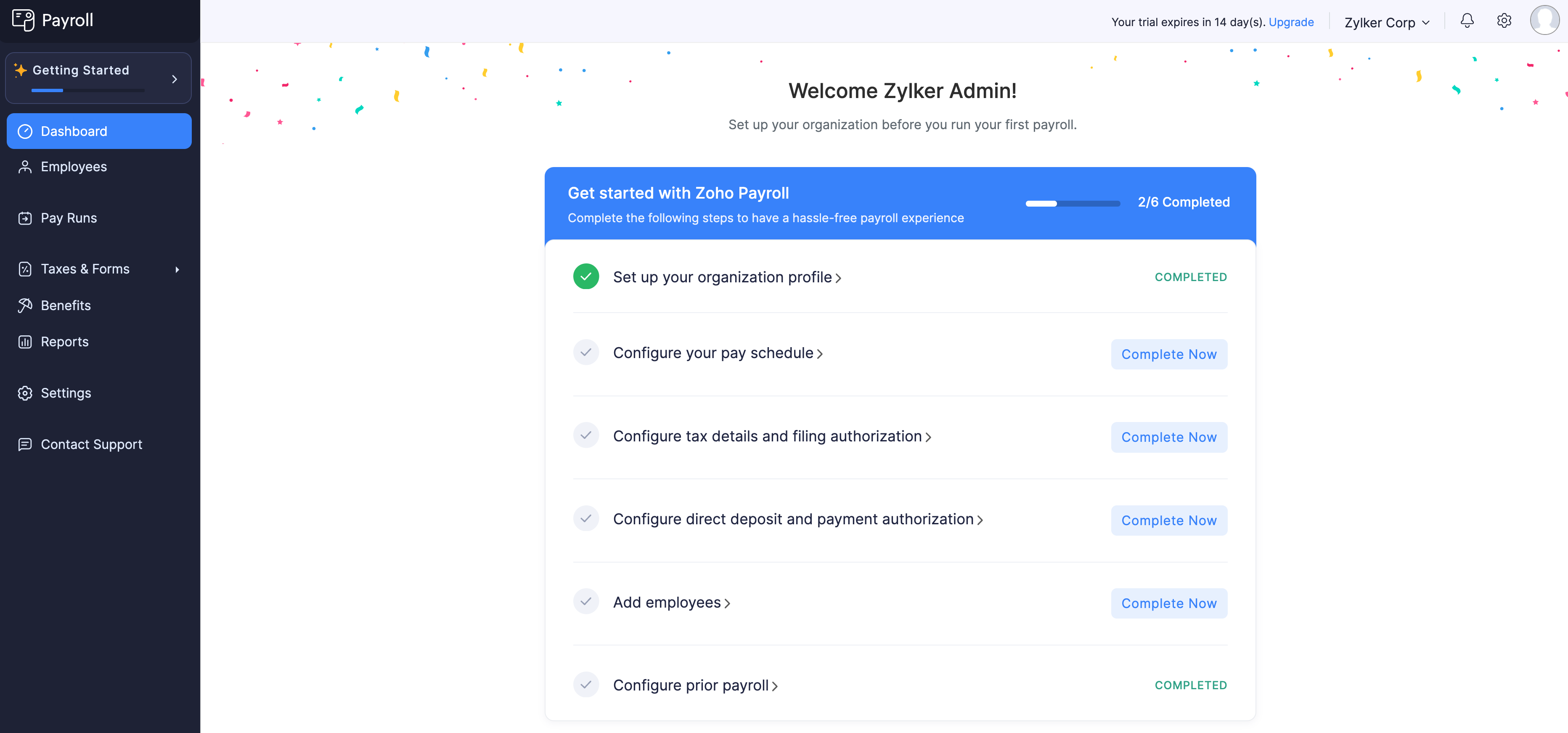Click the Benefits umbrella icon
Image resolution: width=1568 pixels, height=733 pixels.
[25, 305]
